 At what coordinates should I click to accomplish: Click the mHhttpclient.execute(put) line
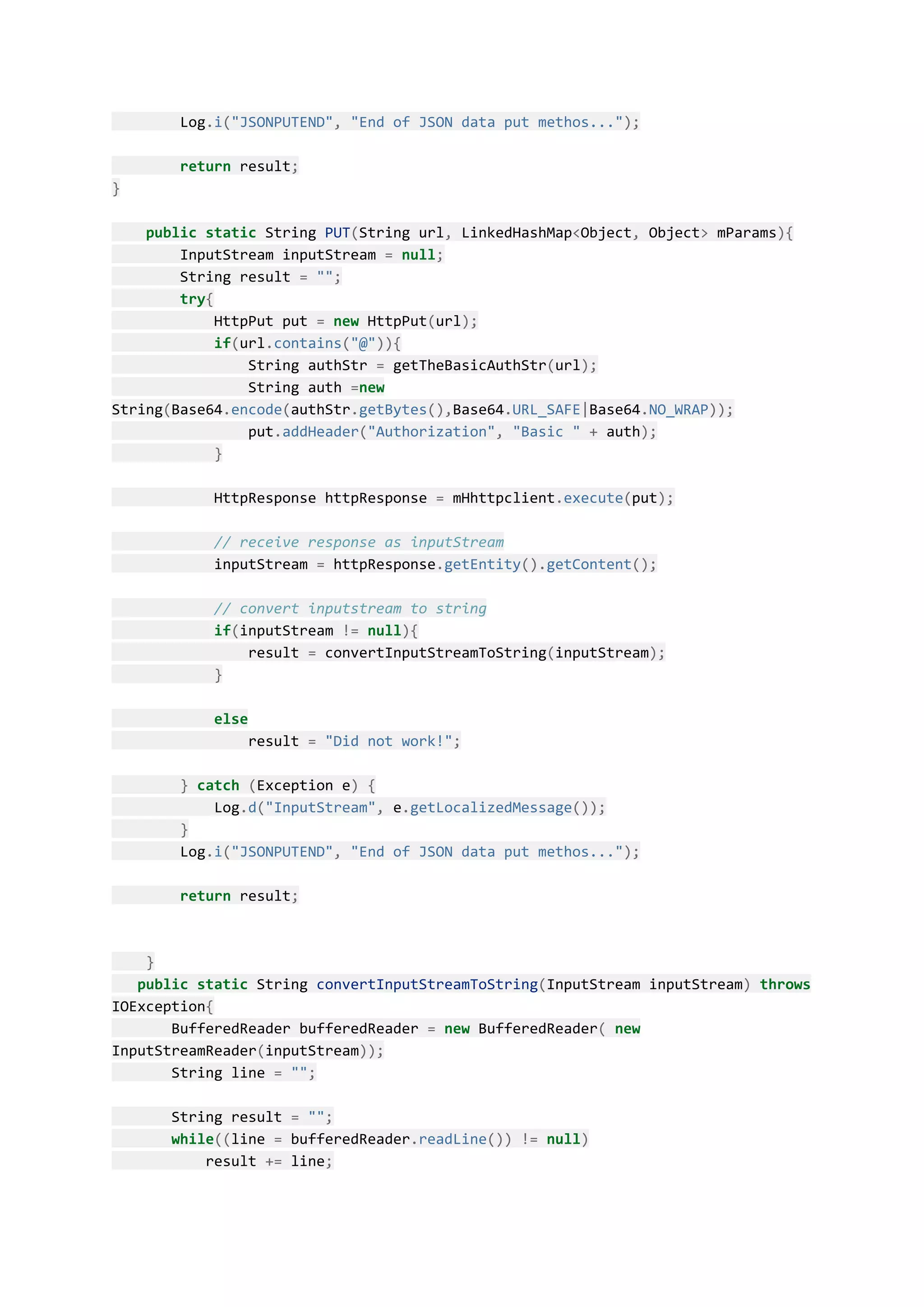pos(444,498)
